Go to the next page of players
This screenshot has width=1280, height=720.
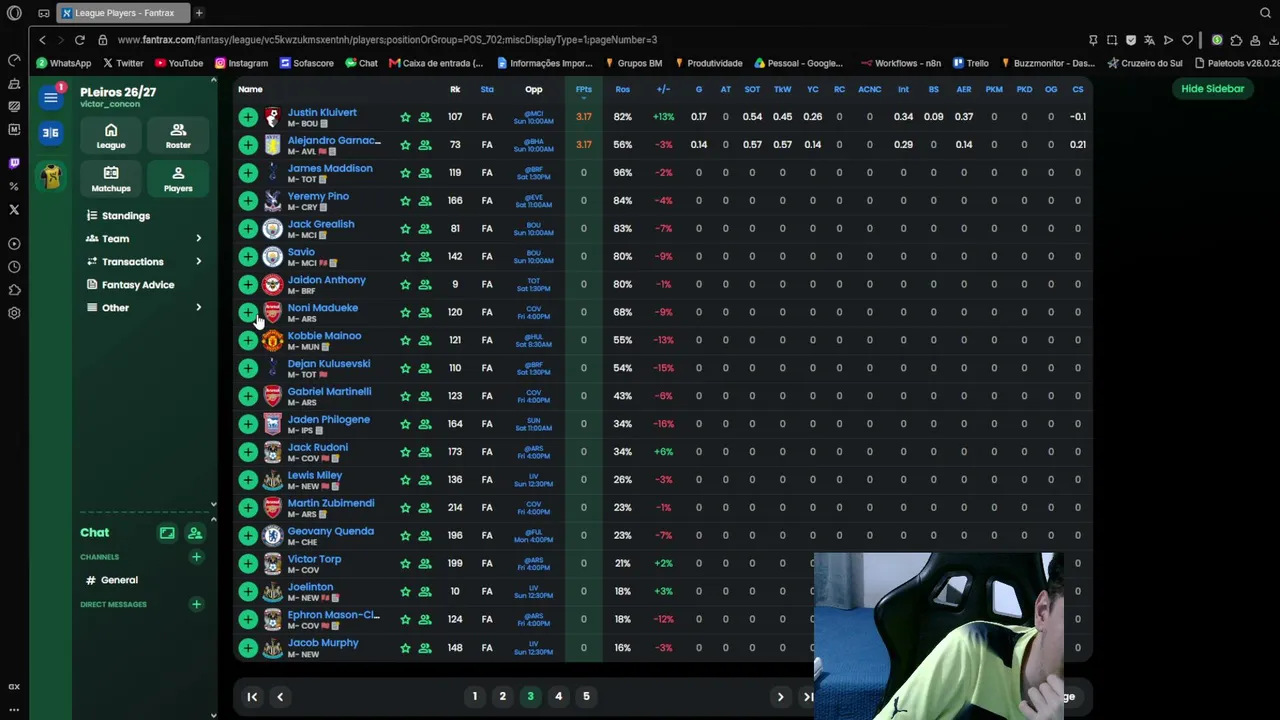point(780,697)
